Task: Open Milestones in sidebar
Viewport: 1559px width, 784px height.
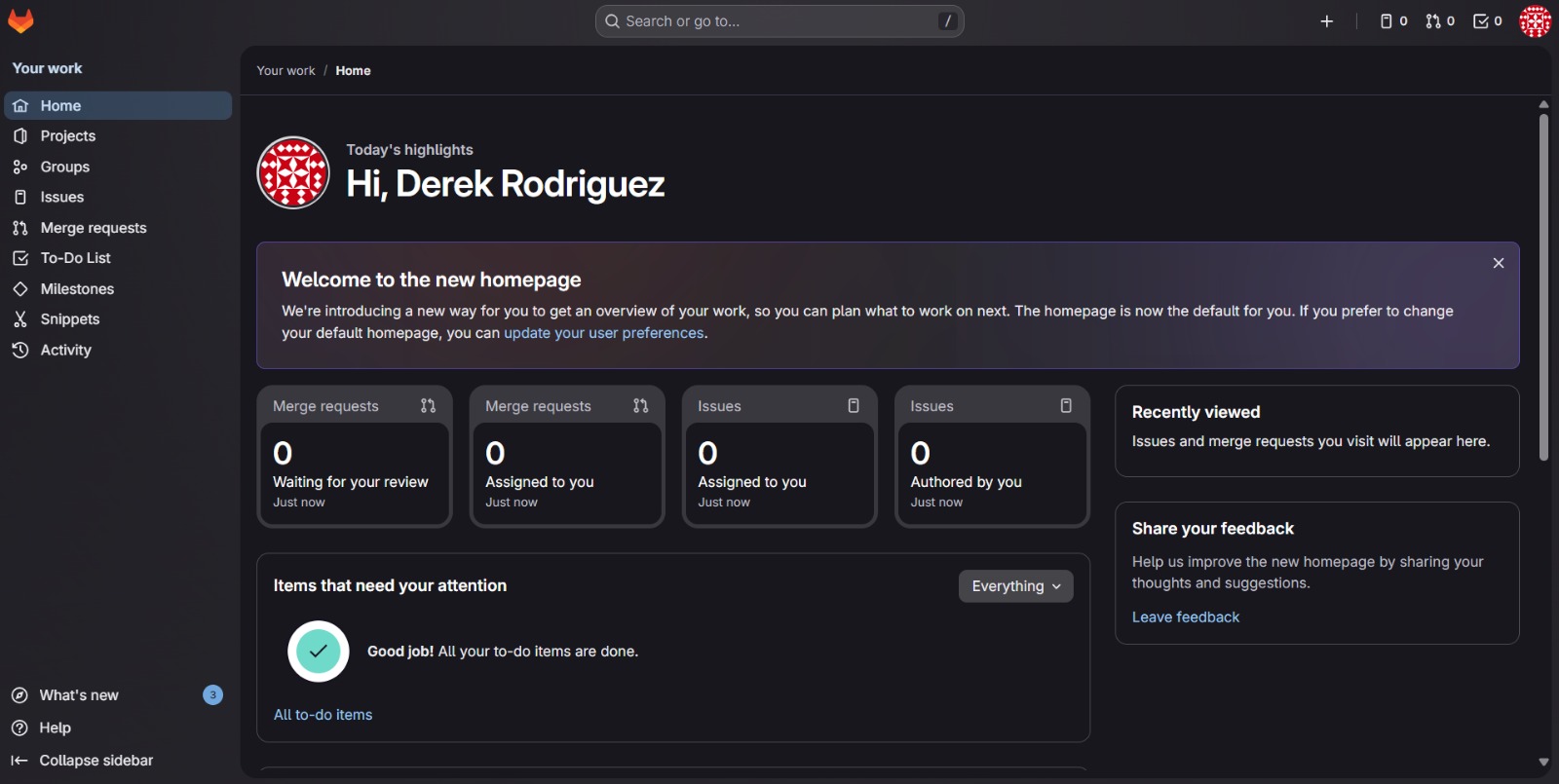Action: tap(77, 289)
